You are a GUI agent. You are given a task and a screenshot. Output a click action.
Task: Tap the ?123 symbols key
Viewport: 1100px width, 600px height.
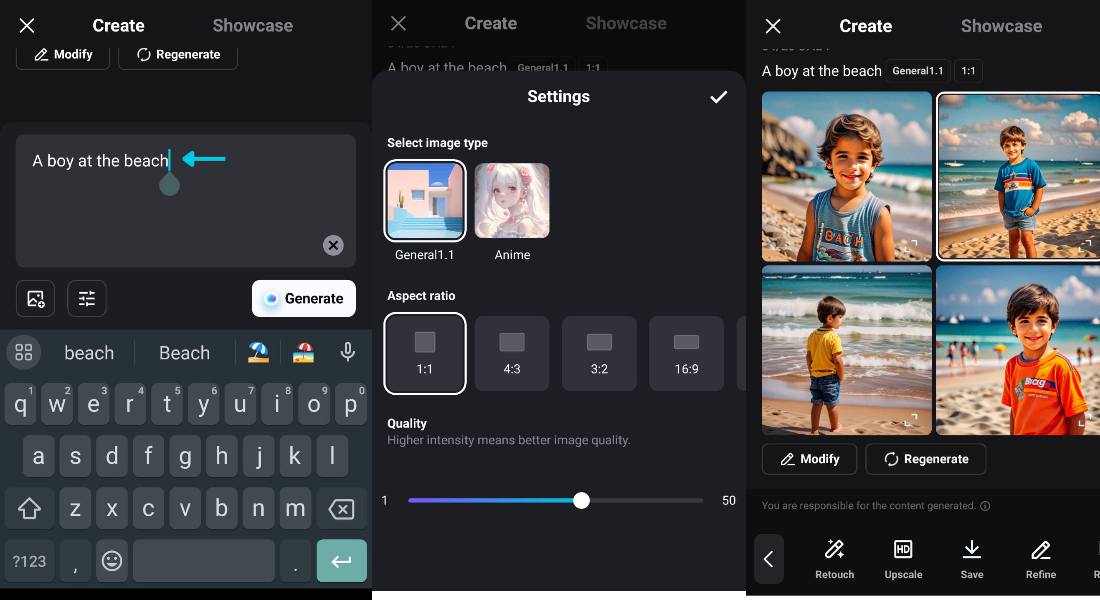coord(29,561)
